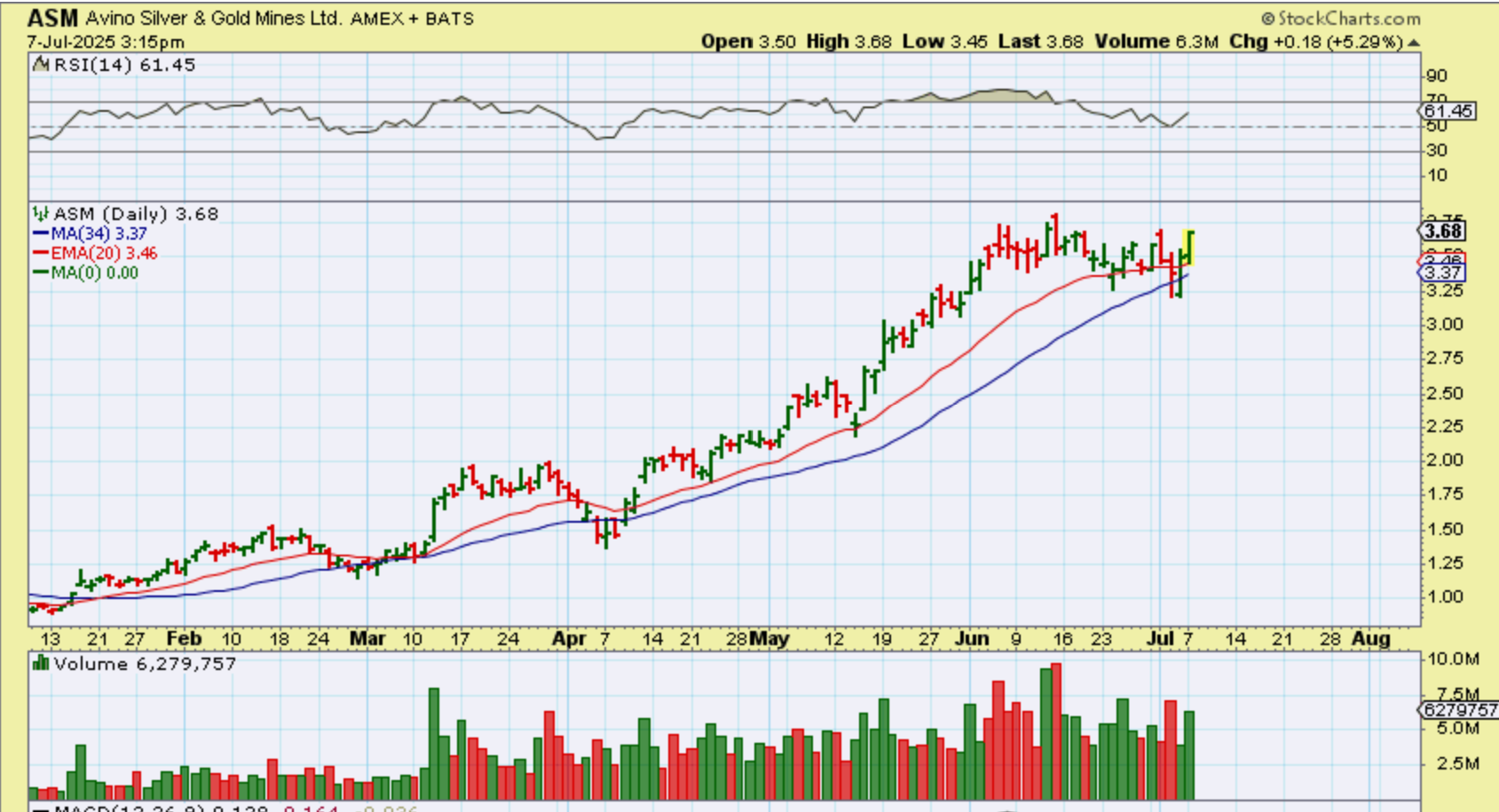Click the RSI indicator icon beside RSI(14)

(41, 65)
